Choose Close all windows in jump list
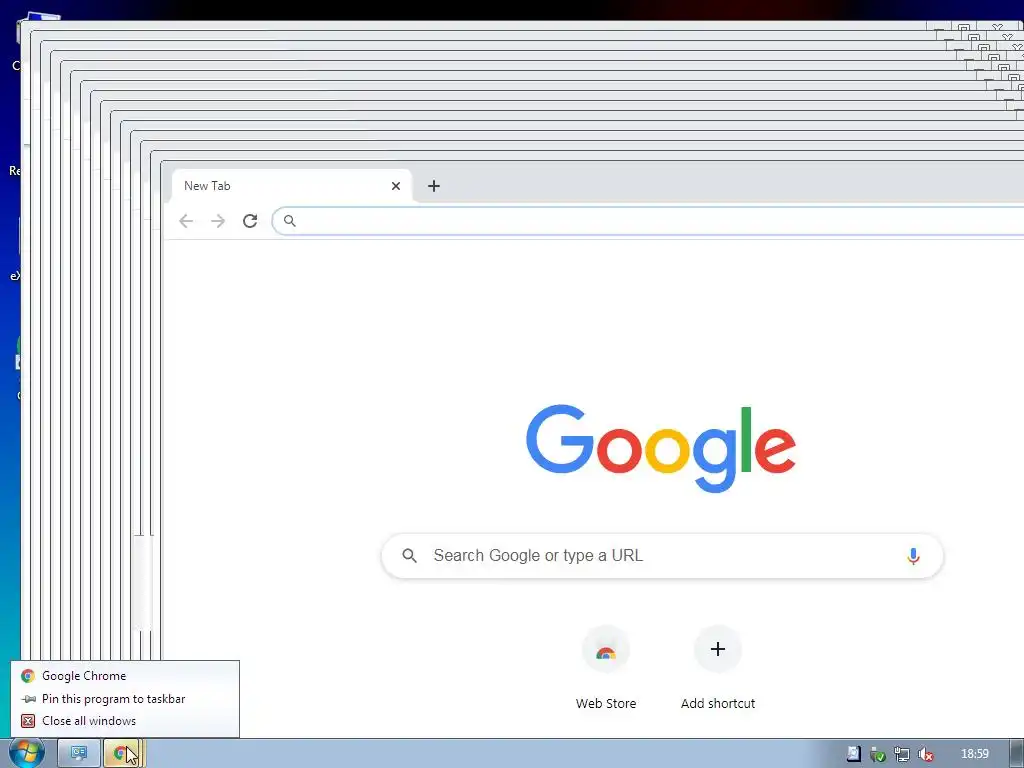 pos(125,721)
